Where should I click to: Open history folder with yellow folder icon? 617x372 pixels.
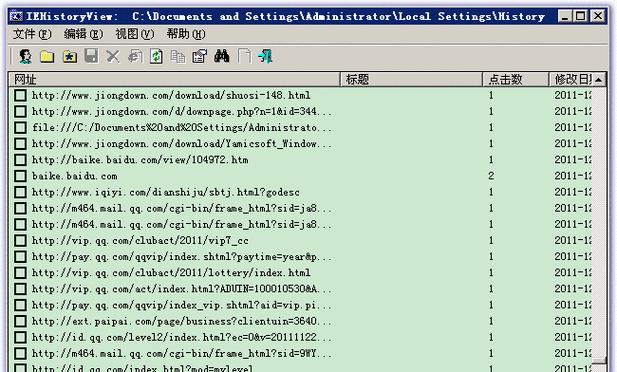pyautogui.click(x=47, y=57)
